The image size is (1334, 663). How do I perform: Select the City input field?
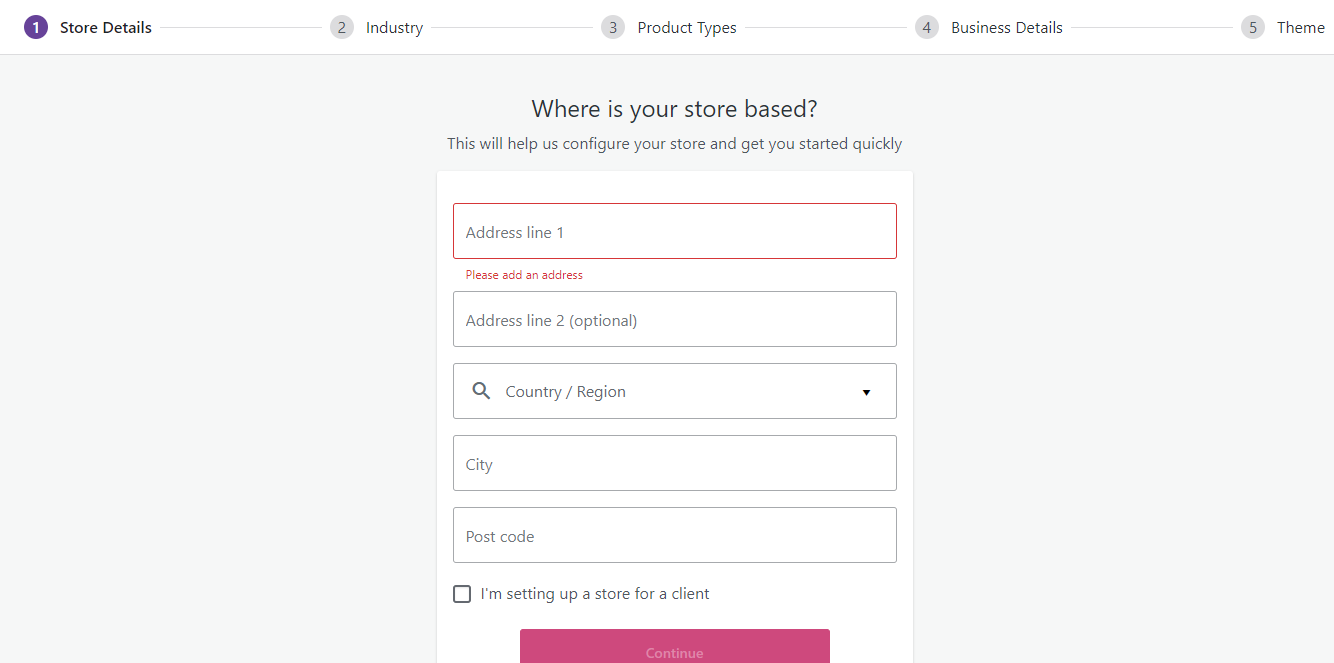click(x=674, y=464)
